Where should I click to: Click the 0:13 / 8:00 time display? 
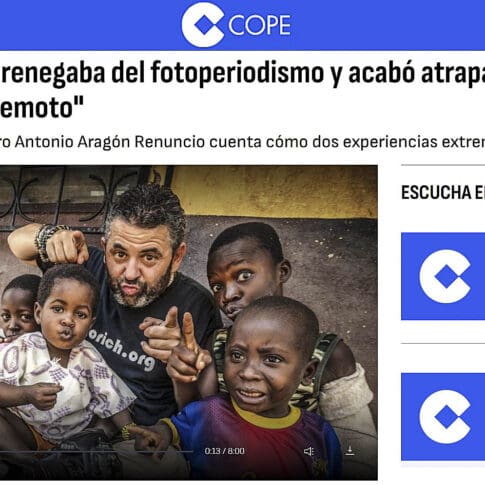click(225, 451)
